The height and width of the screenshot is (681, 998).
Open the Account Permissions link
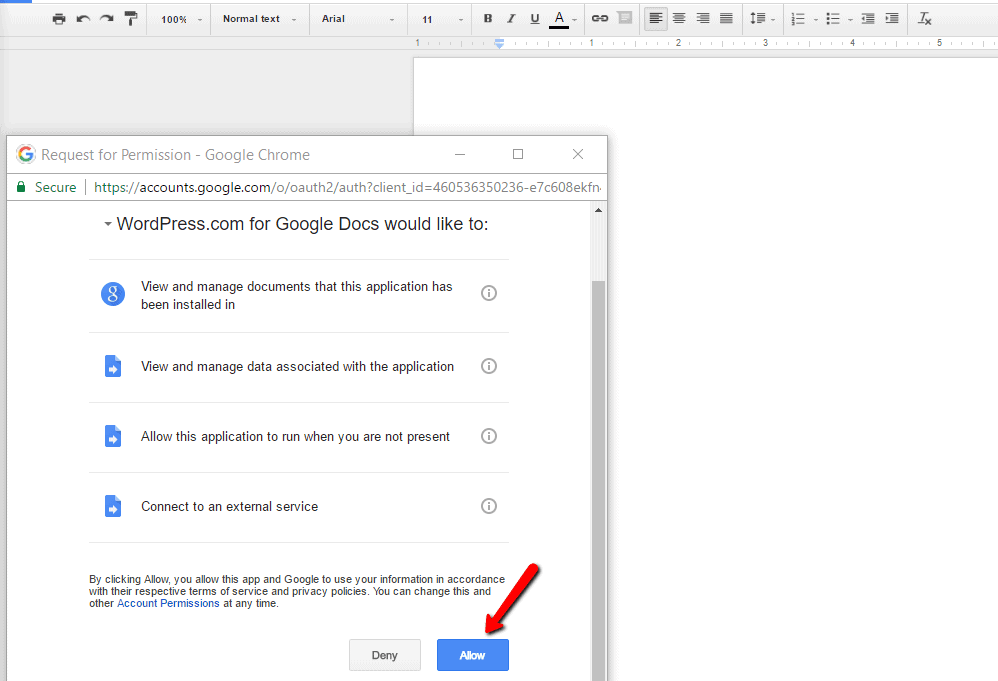[x=168, y=603]
